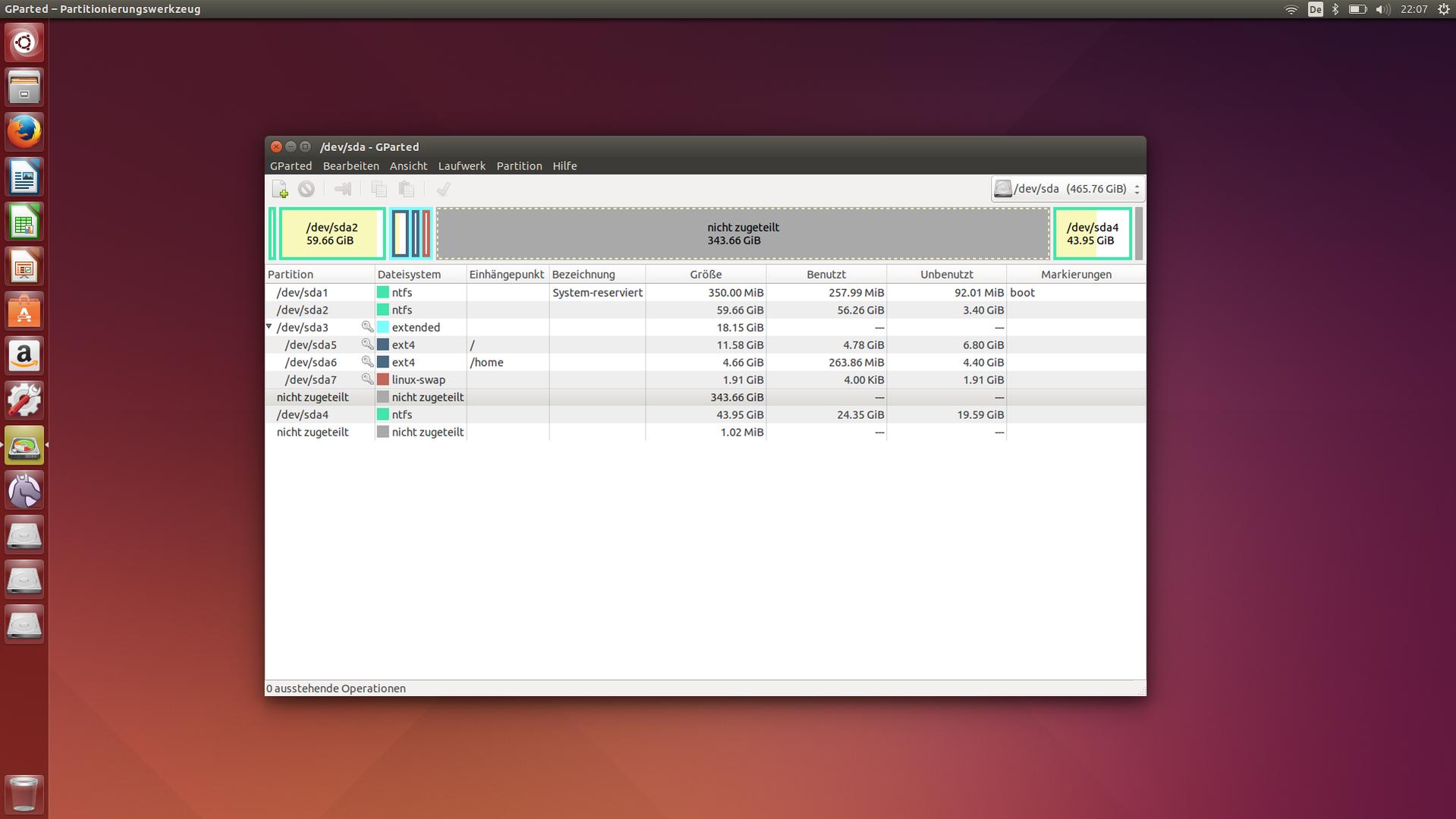1456x819 pixels.
Task: Click the 0 ausstehende Operationen status text
Action: click(x=336, y=688)
